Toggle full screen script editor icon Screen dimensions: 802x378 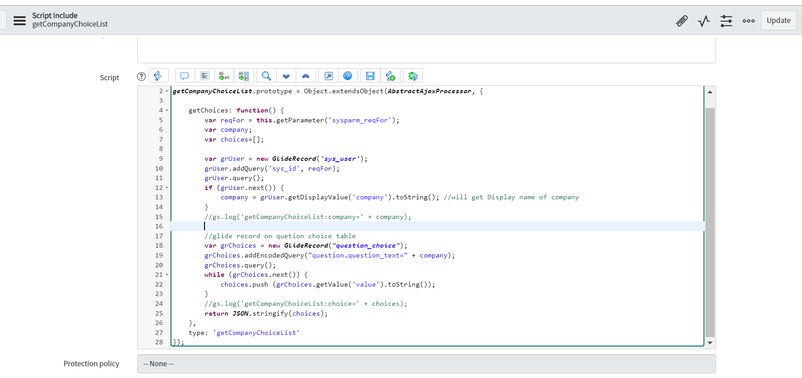328,76
